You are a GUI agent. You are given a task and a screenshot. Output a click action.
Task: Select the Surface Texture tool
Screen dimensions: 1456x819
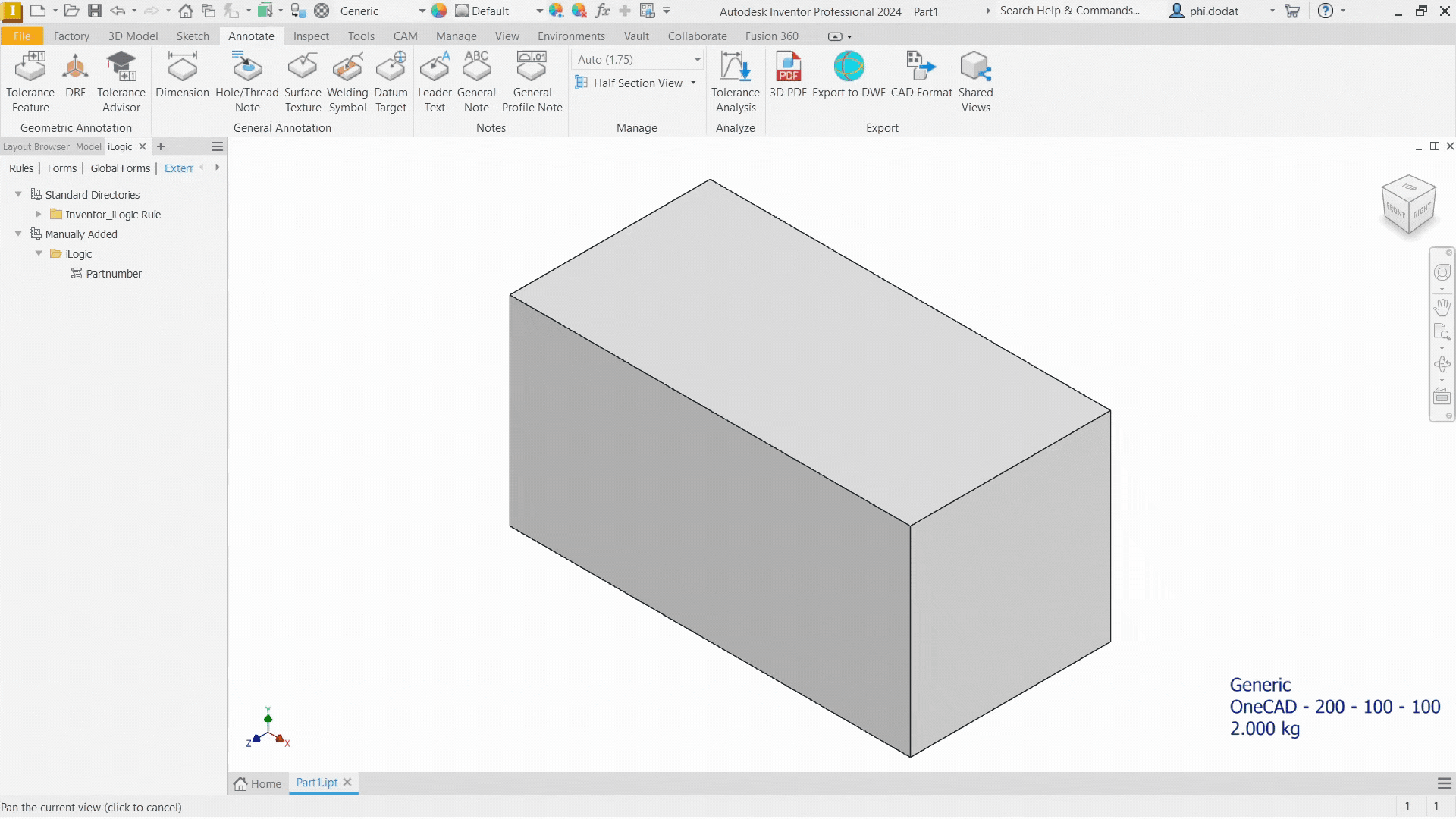pyautogui.click(x=303, y=82)
